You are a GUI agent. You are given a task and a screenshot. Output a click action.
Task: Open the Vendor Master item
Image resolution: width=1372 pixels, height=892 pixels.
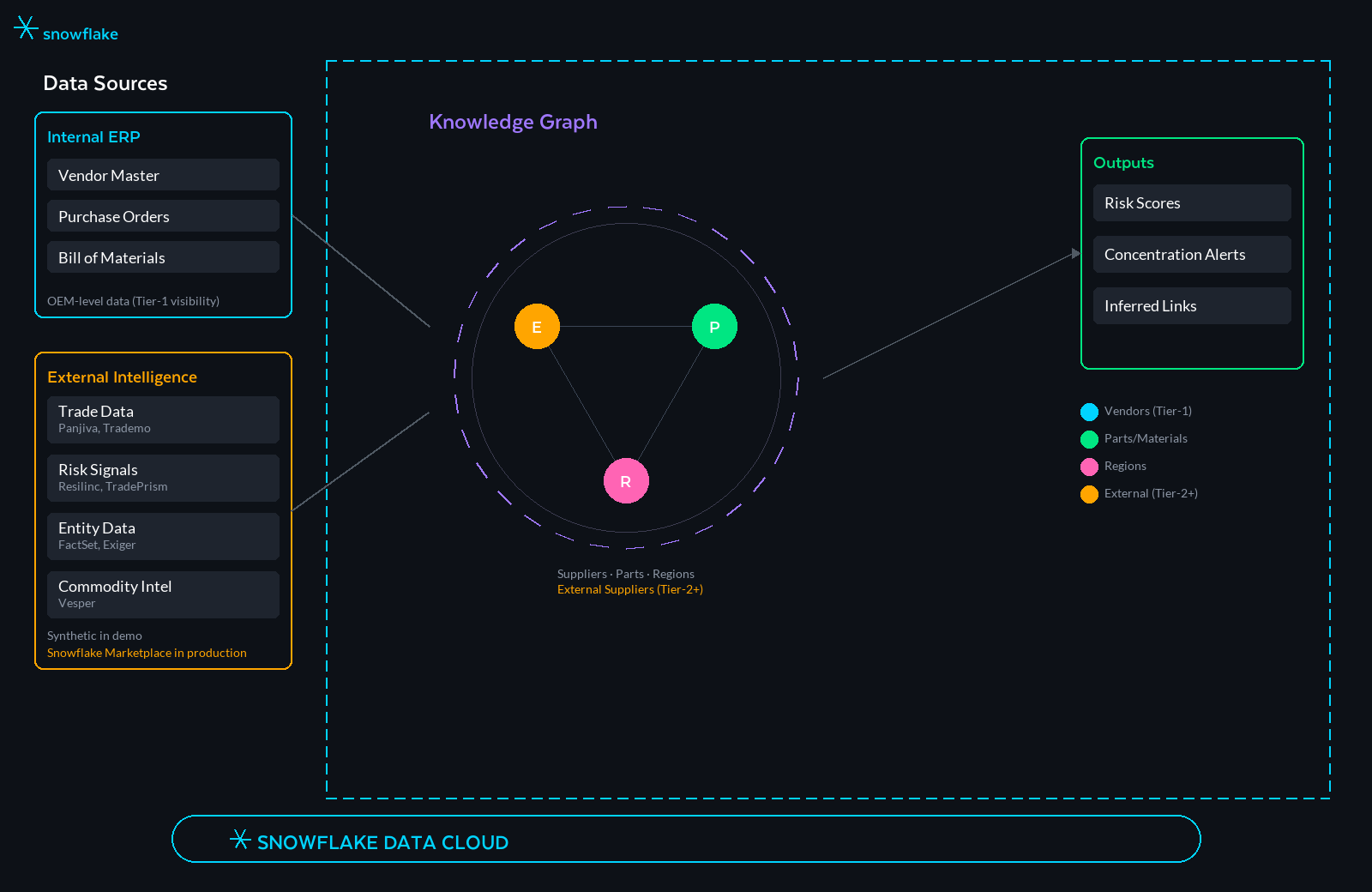tap(163, 175)
